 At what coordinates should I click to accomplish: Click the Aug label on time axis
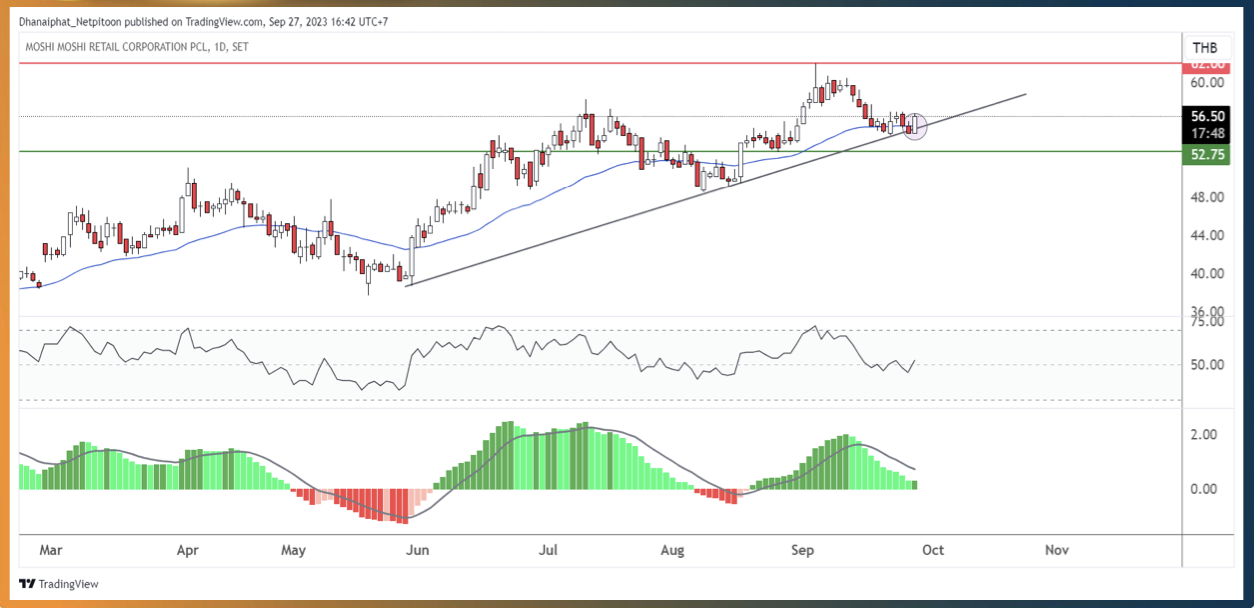pos(673,550)
